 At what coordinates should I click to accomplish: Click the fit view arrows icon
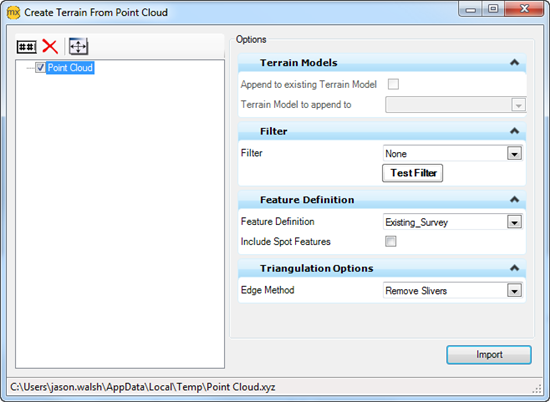78,46
